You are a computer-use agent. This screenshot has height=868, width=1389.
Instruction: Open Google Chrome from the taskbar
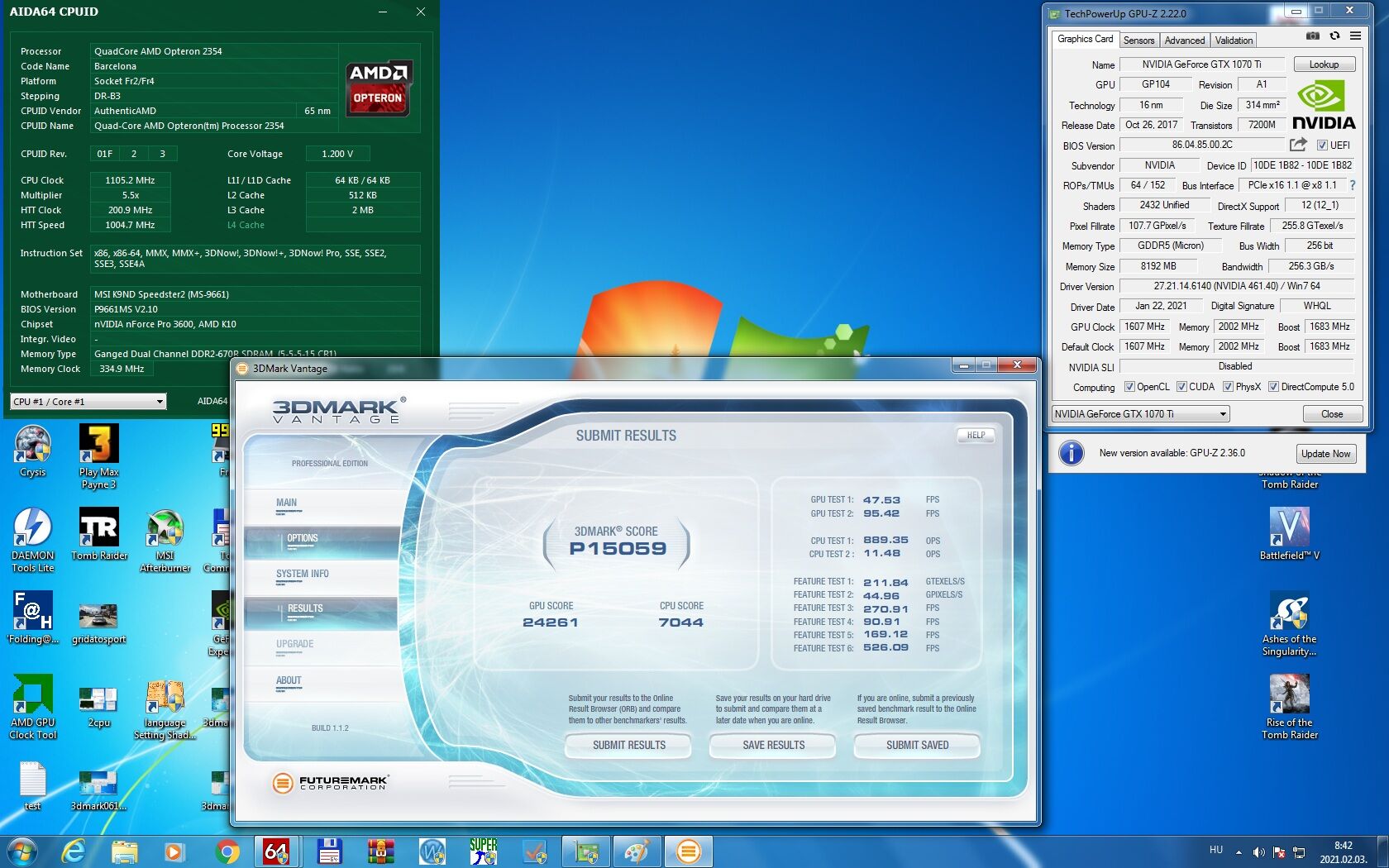[x=227, y=851]
